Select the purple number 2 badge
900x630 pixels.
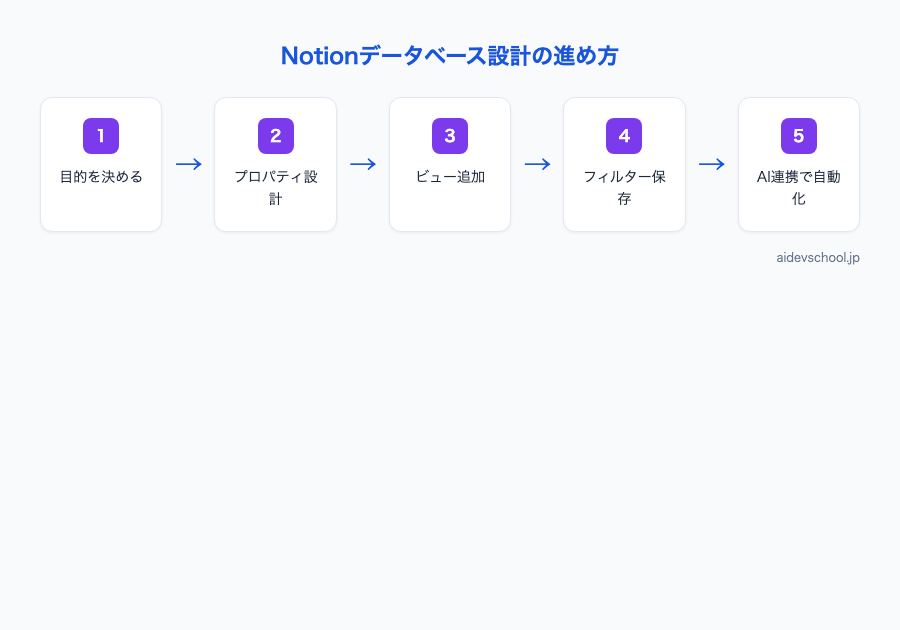[275, 136]
